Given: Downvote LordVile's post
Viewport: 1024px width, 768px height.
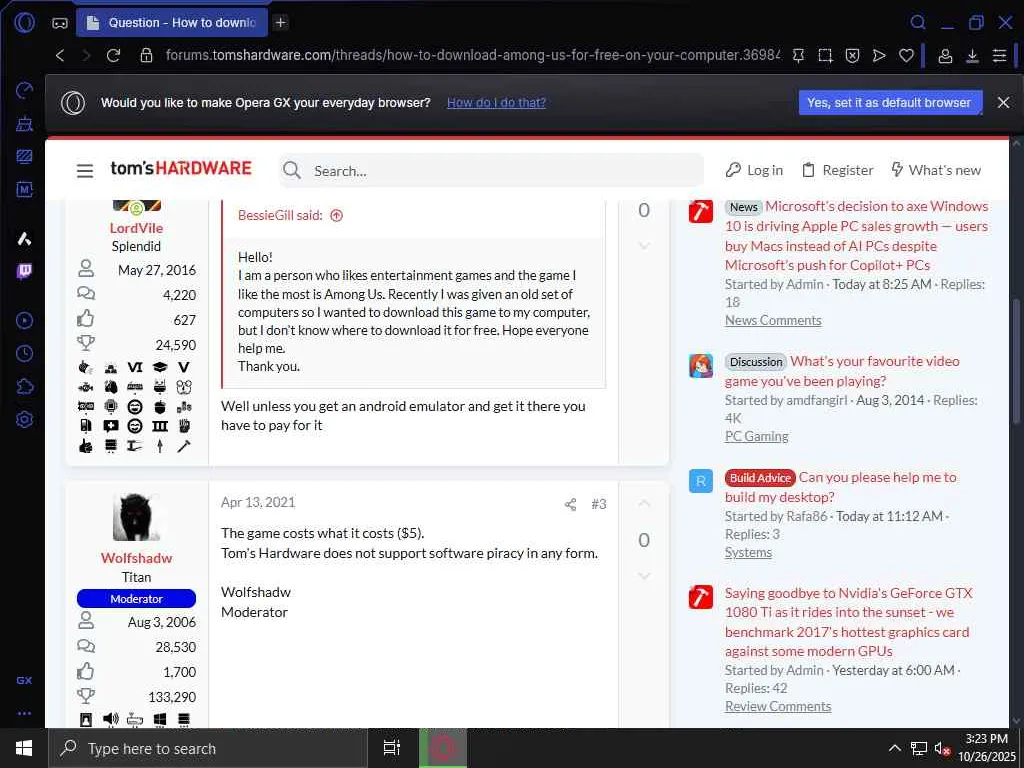Looking at the screenshot, I should 643,246.
